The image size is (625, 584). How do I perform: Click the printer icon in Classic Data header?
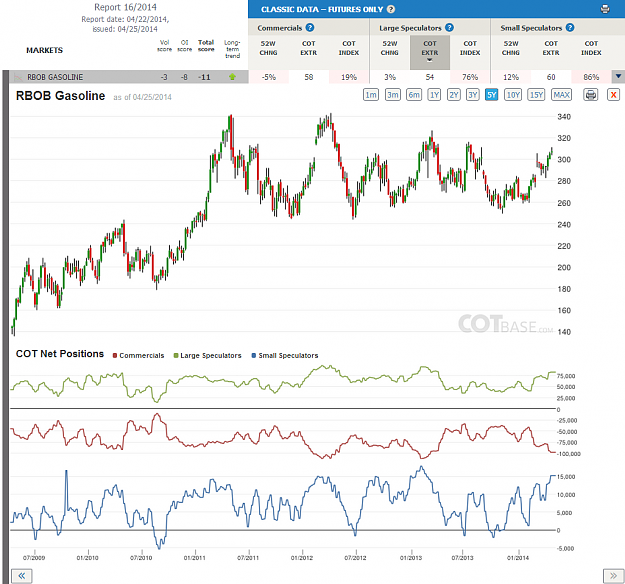(x=605, y=9)
